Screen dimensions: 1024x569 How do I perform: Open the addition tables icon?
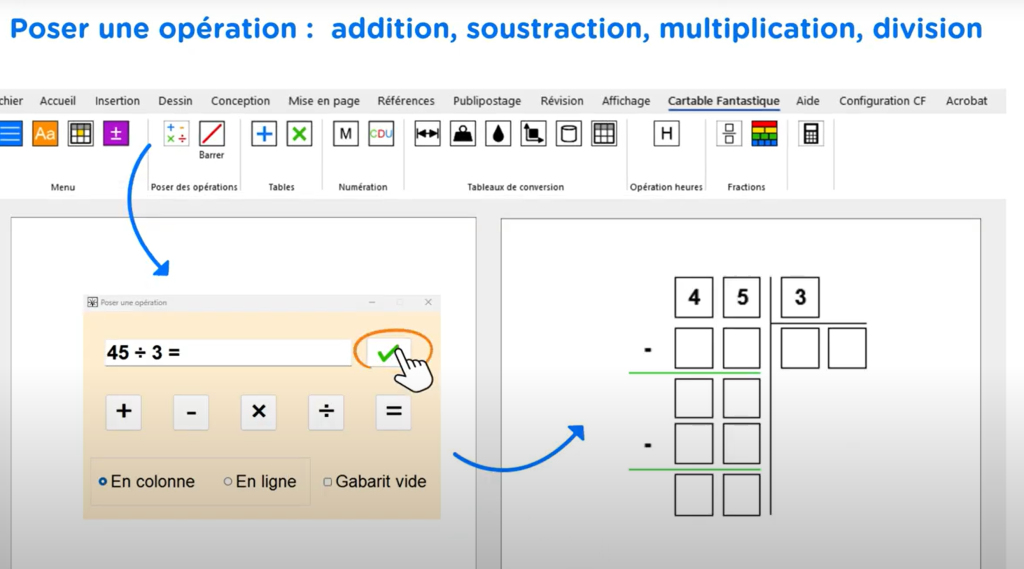click(x=264, y=134)
